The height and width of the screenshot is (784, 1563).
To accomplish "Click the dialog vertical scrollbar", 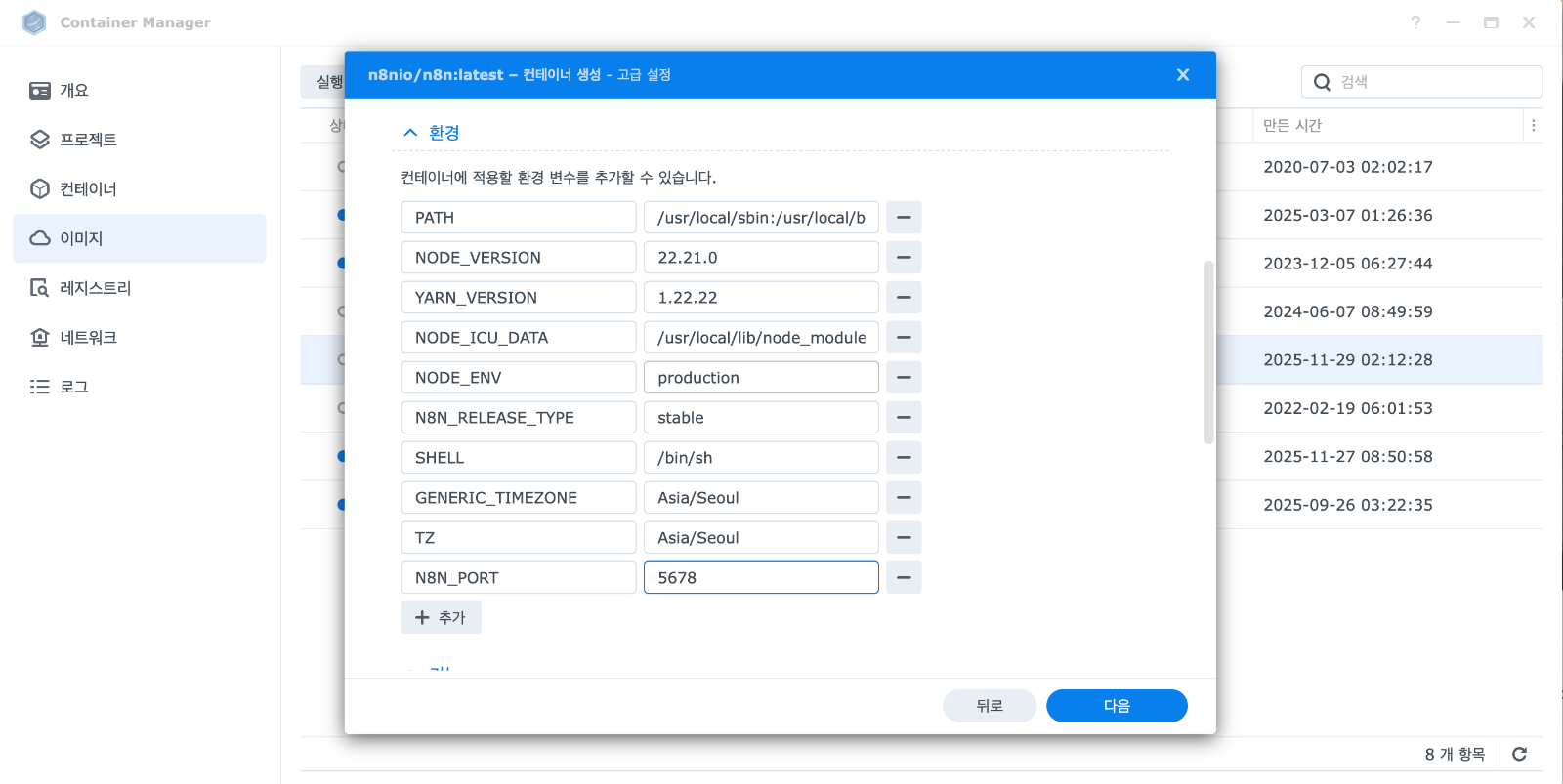I will click(x=1208, y=352).
